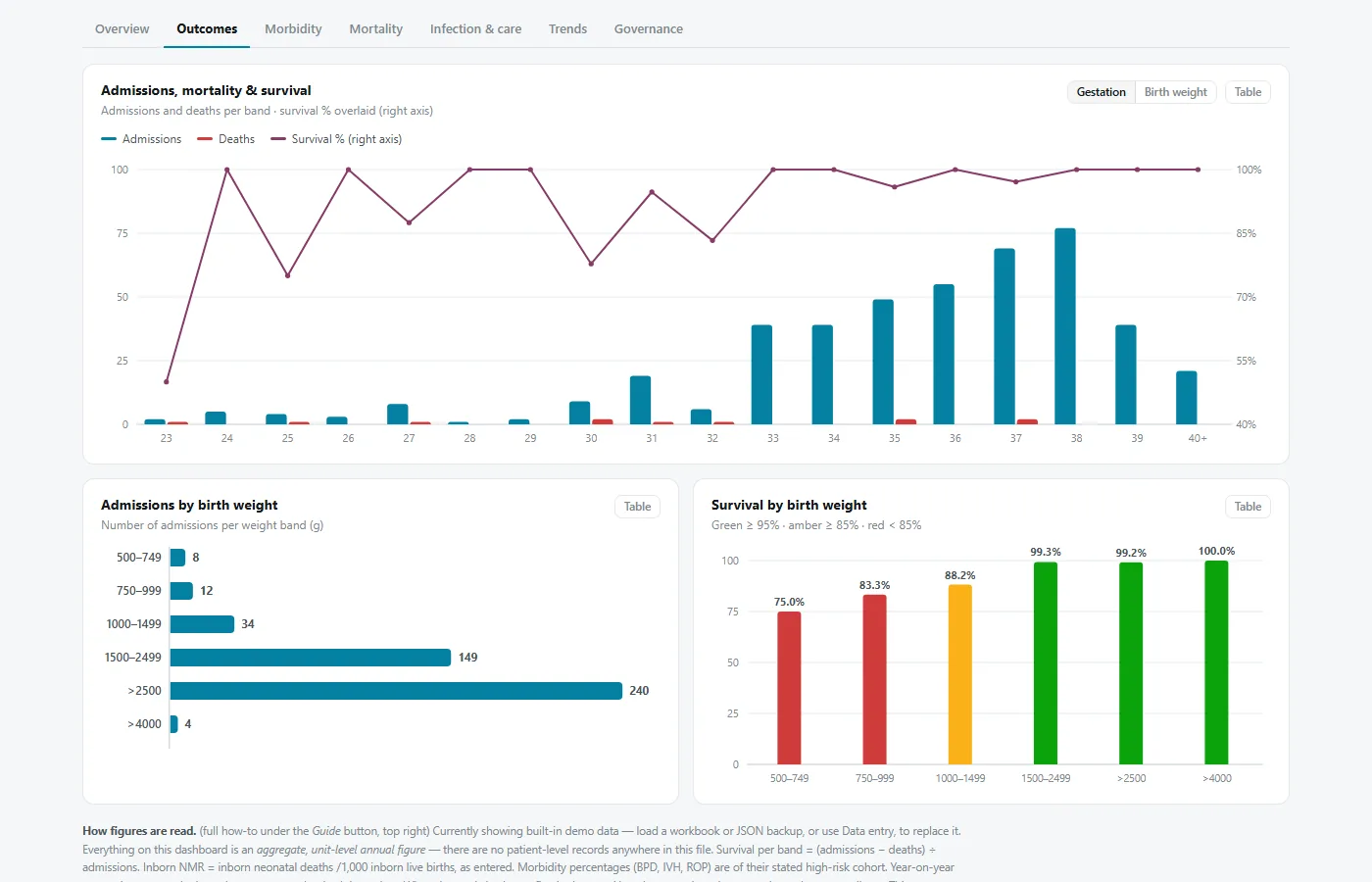
Task: Toggle chart to Birth weight view
Action: point(1175,92)
